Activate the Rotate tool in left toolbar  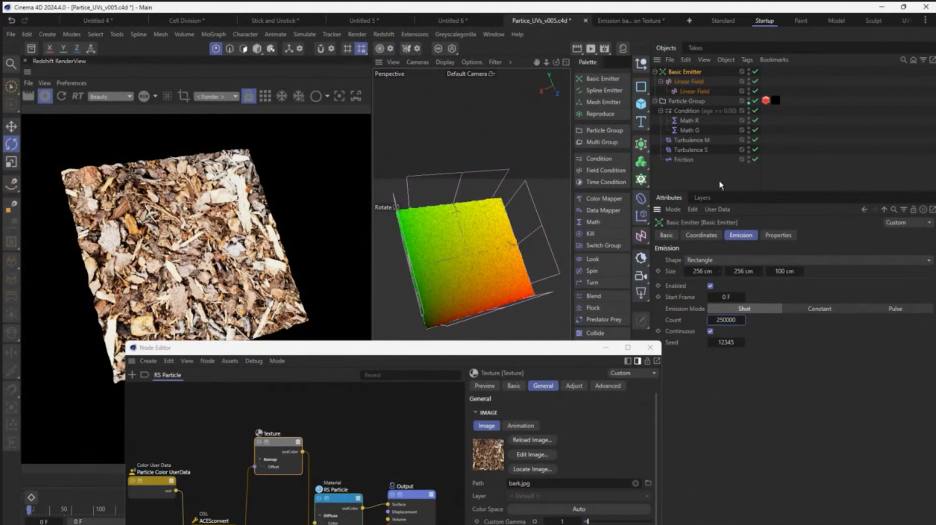pyautogui.click(x=11, y=144)
